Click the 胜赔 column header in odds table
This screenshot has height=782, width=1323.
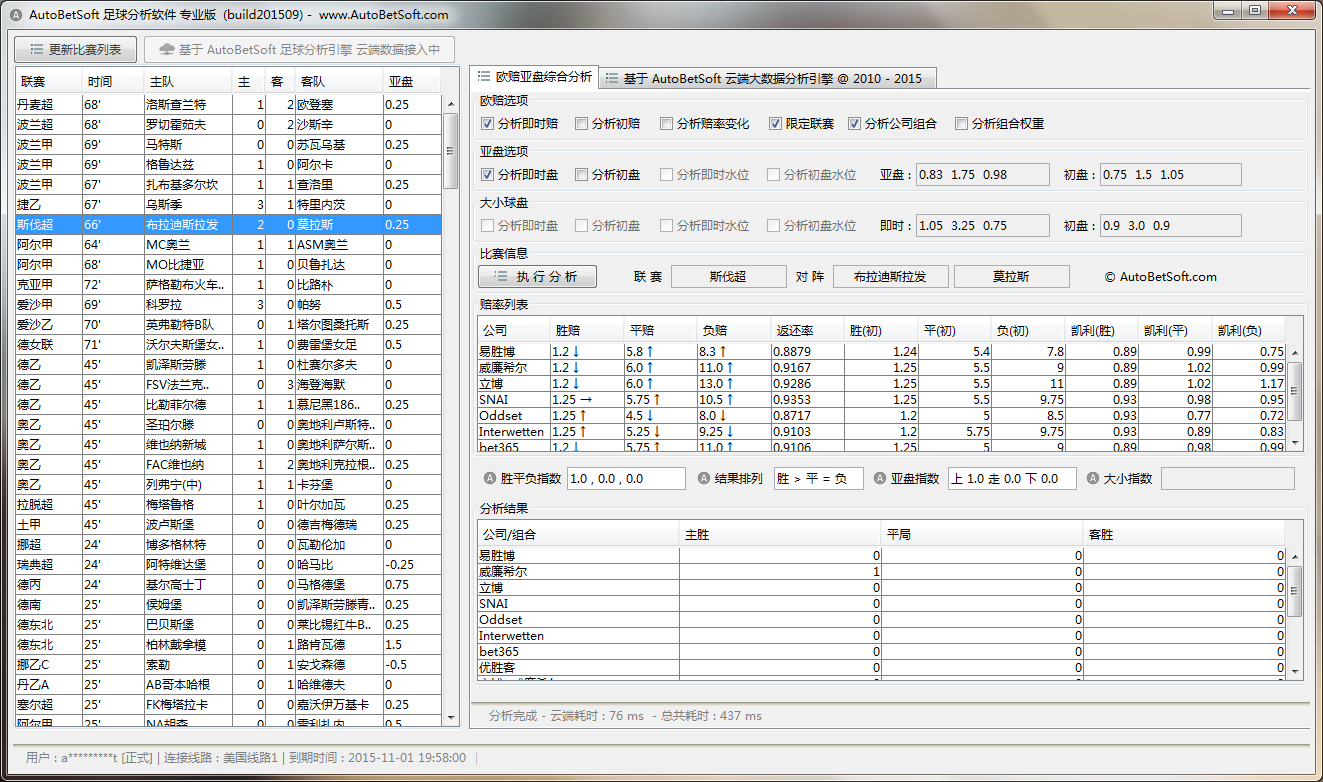pyautogui.click(x=587, y=331)
